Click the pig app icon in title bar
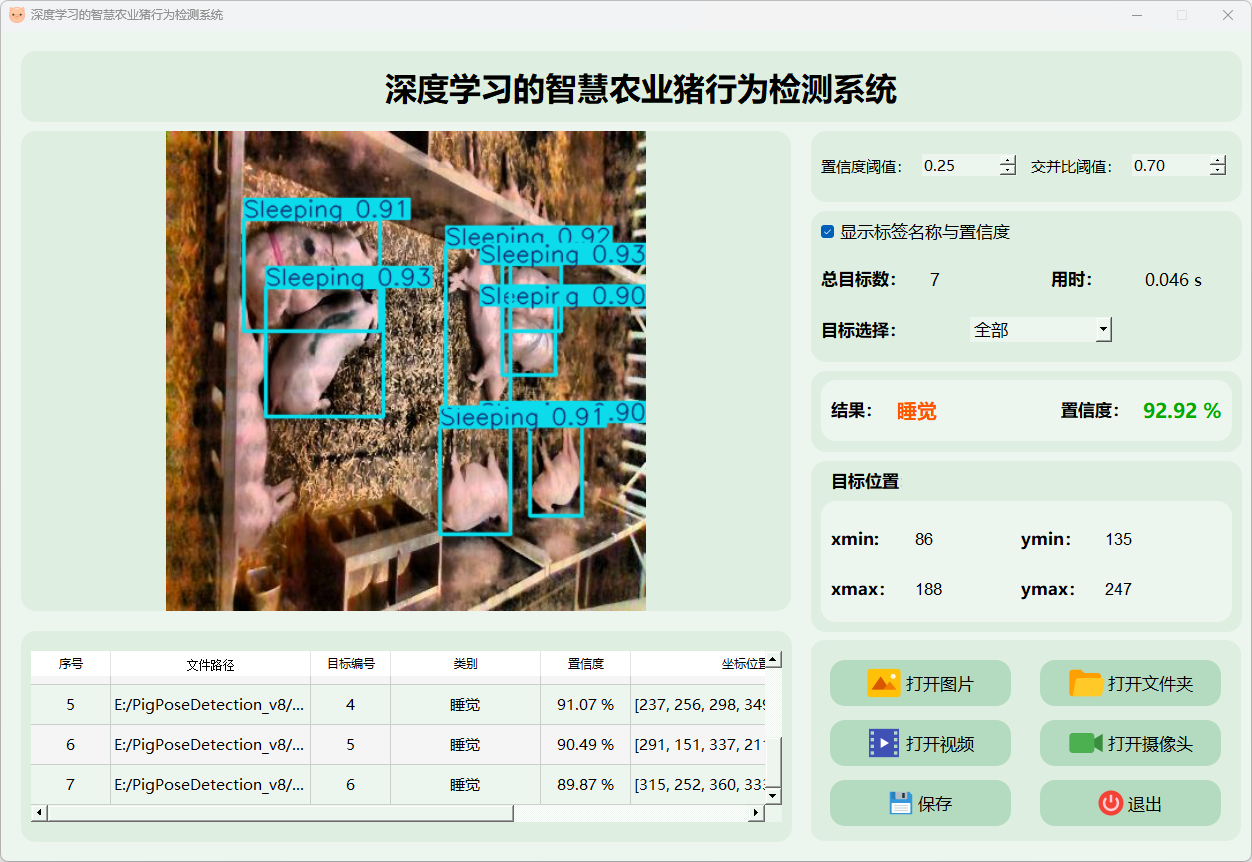The width and height of the screenshot is (1252, 862). (16, 15)
